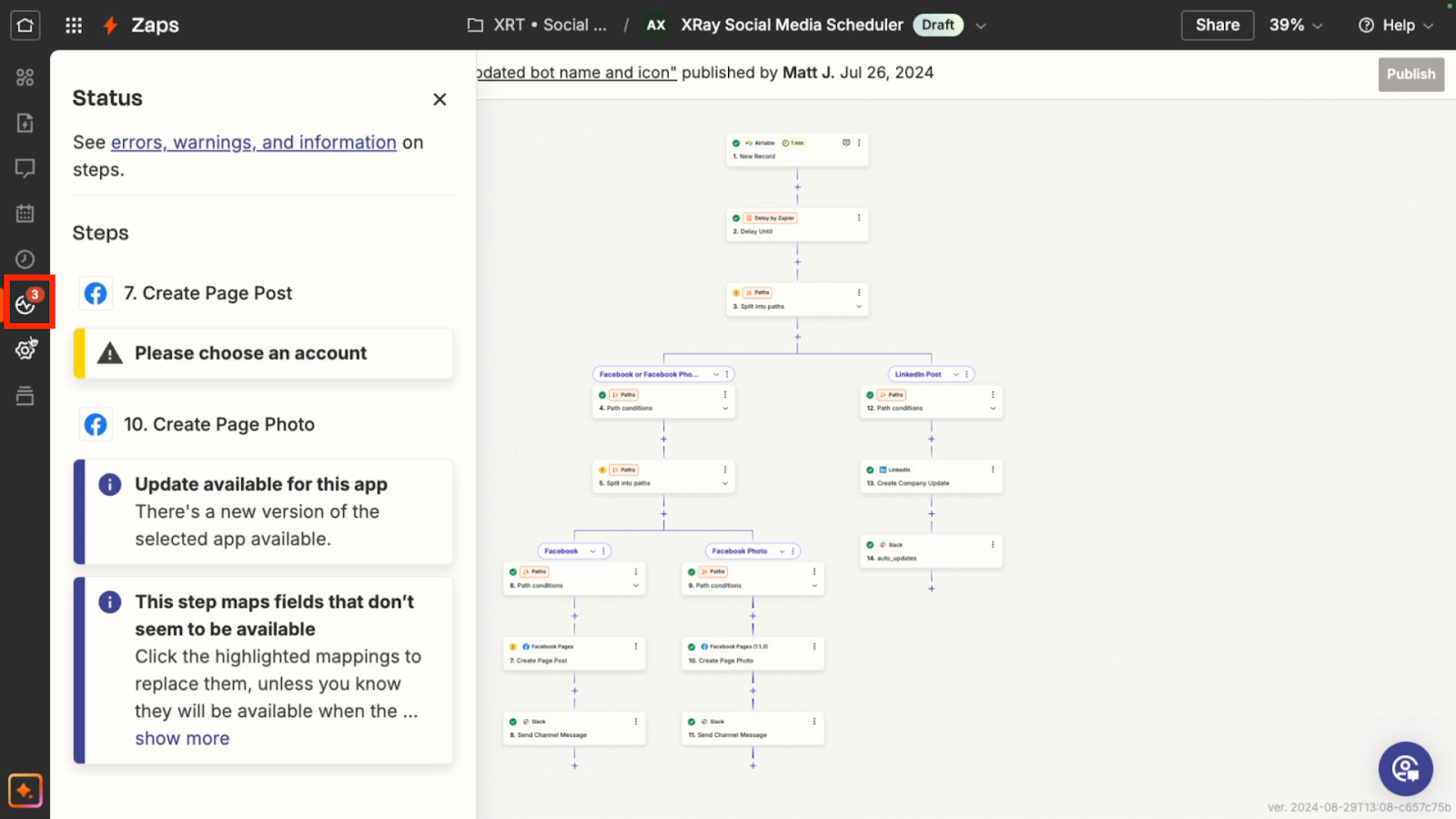Image resolution: width=1456 pixels, height=819 pixels.
Task: Select the 14. auto_updates step card
Action: 931,551
